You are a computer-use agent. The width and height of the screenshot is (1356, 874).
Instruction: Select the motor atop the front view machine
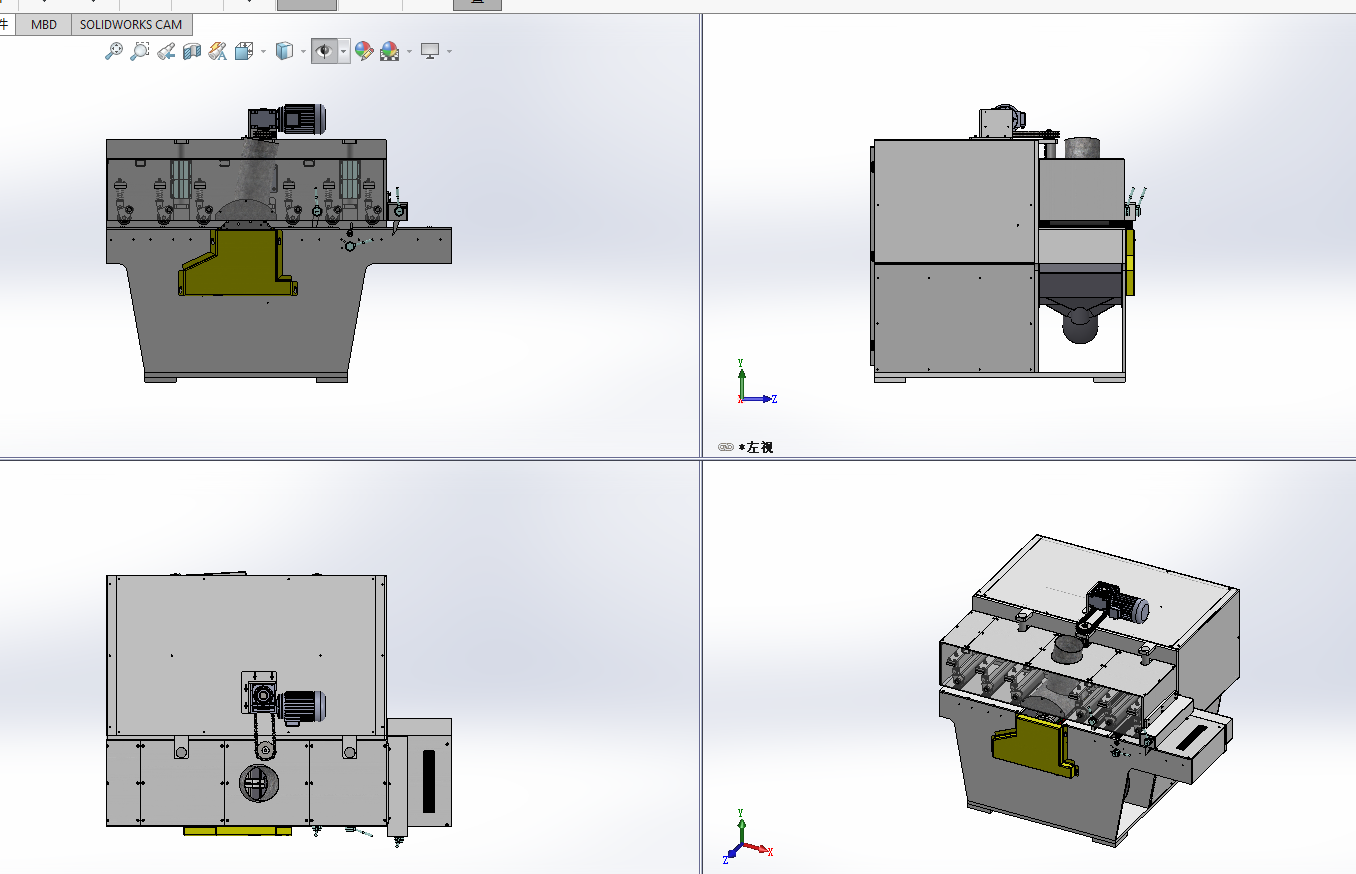301,119
